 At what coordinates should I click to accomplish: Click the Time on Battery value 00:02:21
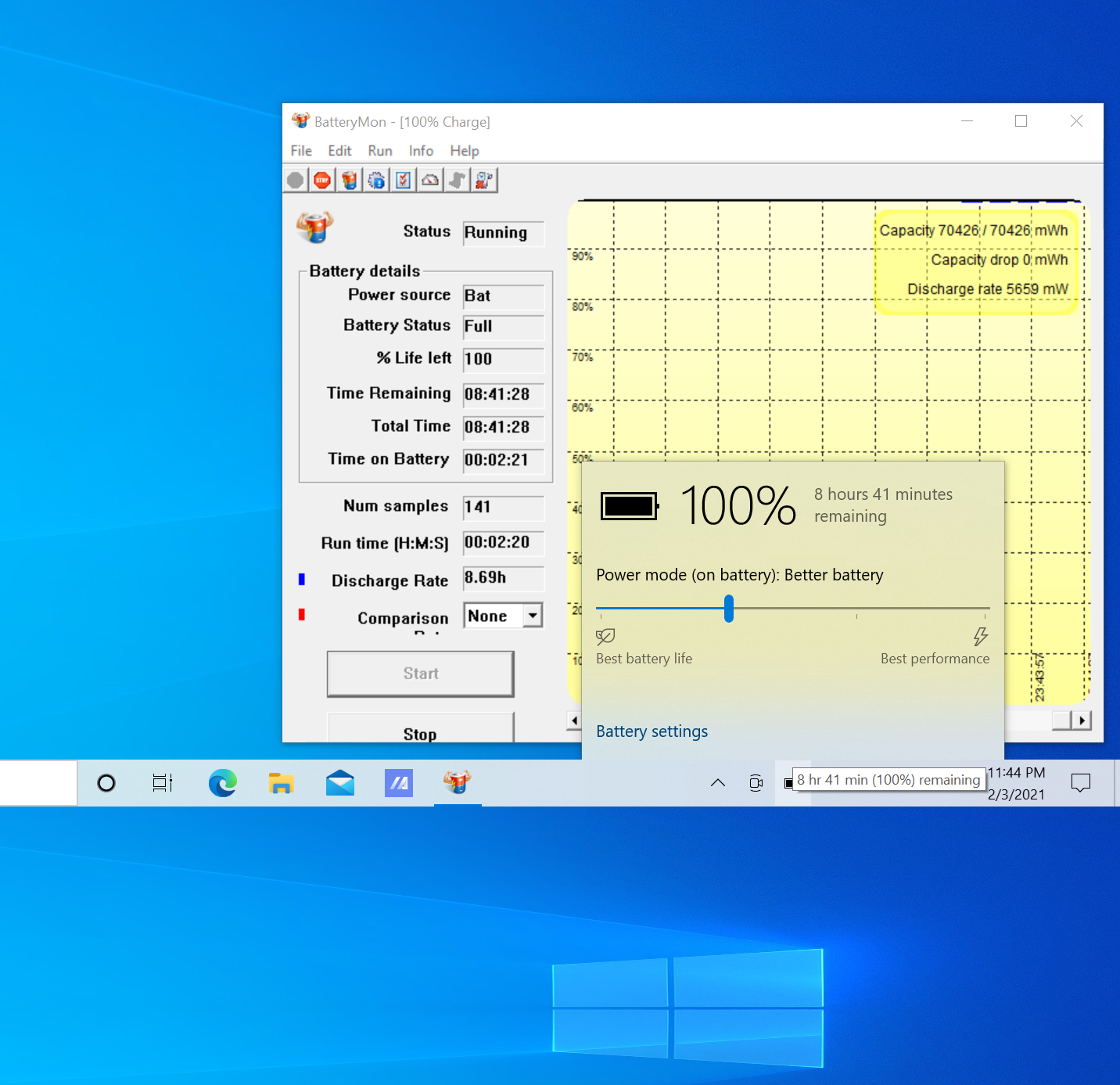coord(503,460)
